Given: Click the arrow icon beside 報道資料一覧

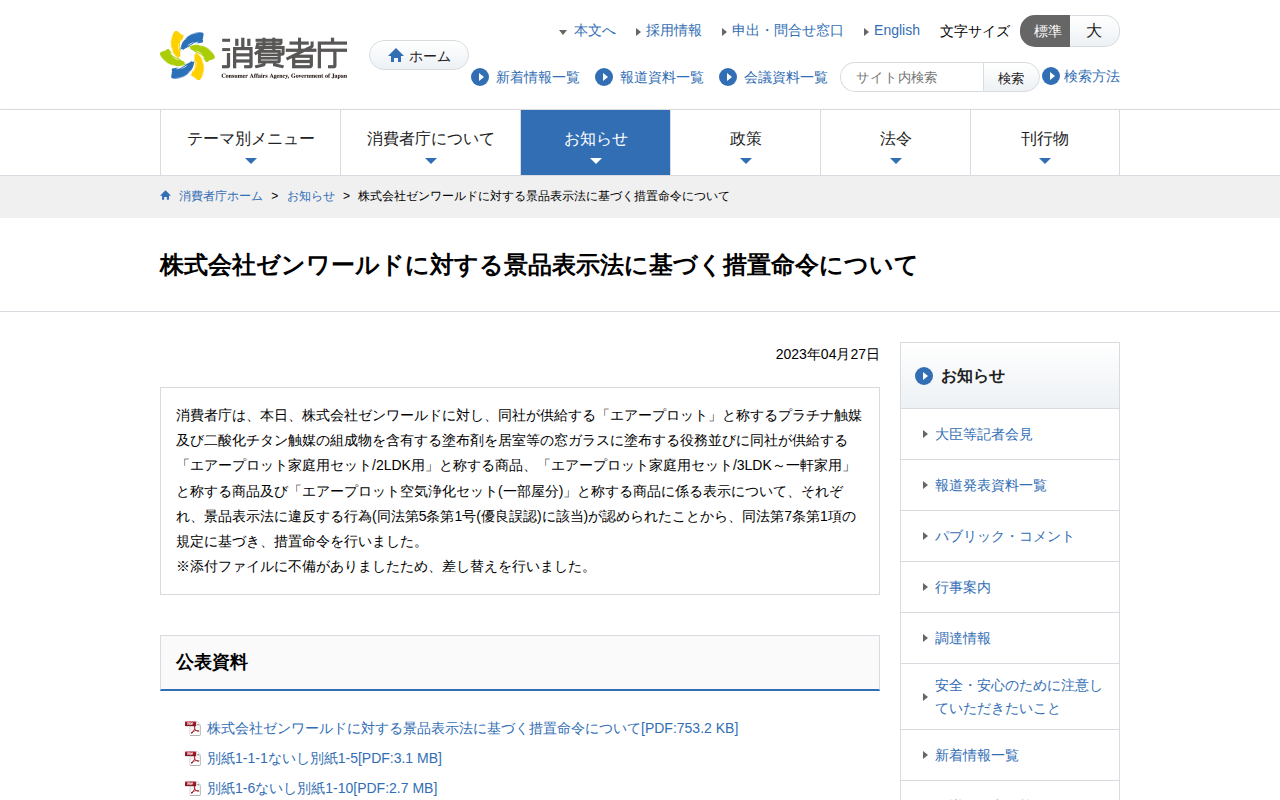Looking at the screenshot, I should coord(604,77).
